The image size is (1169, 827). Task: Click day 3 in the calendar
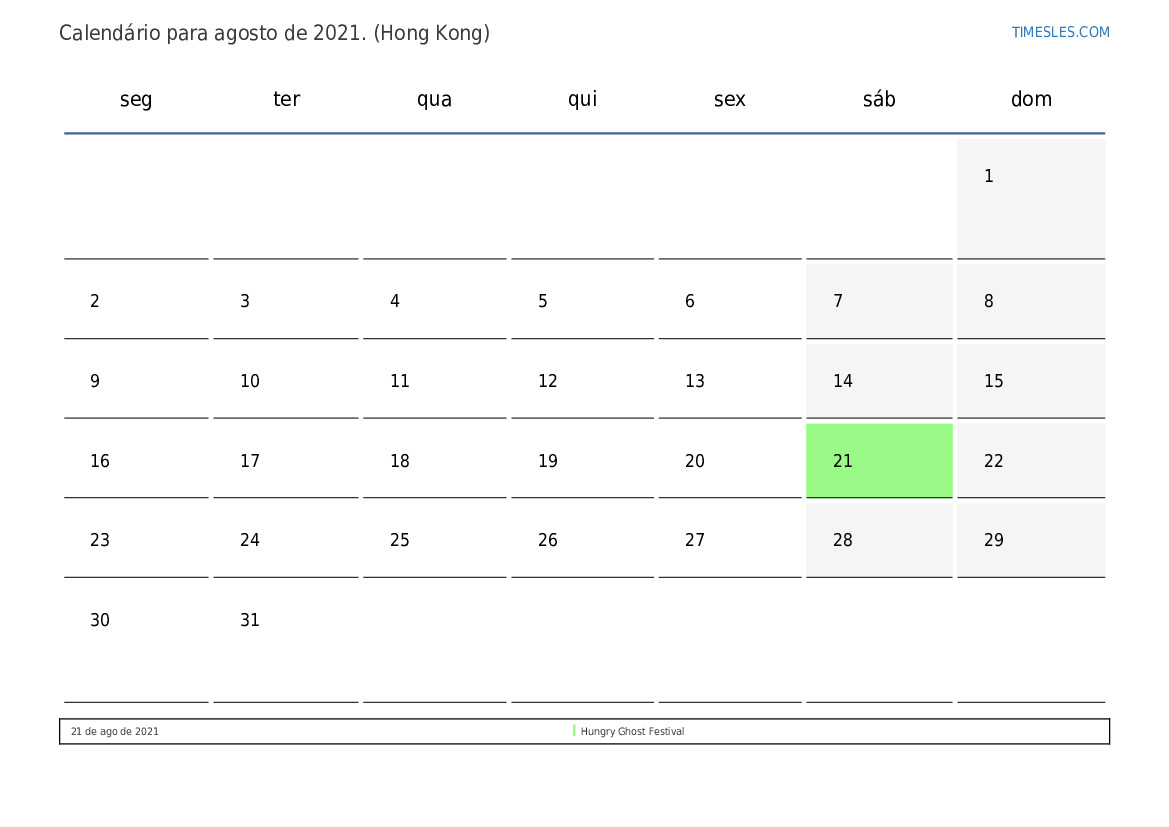(286, 301)
